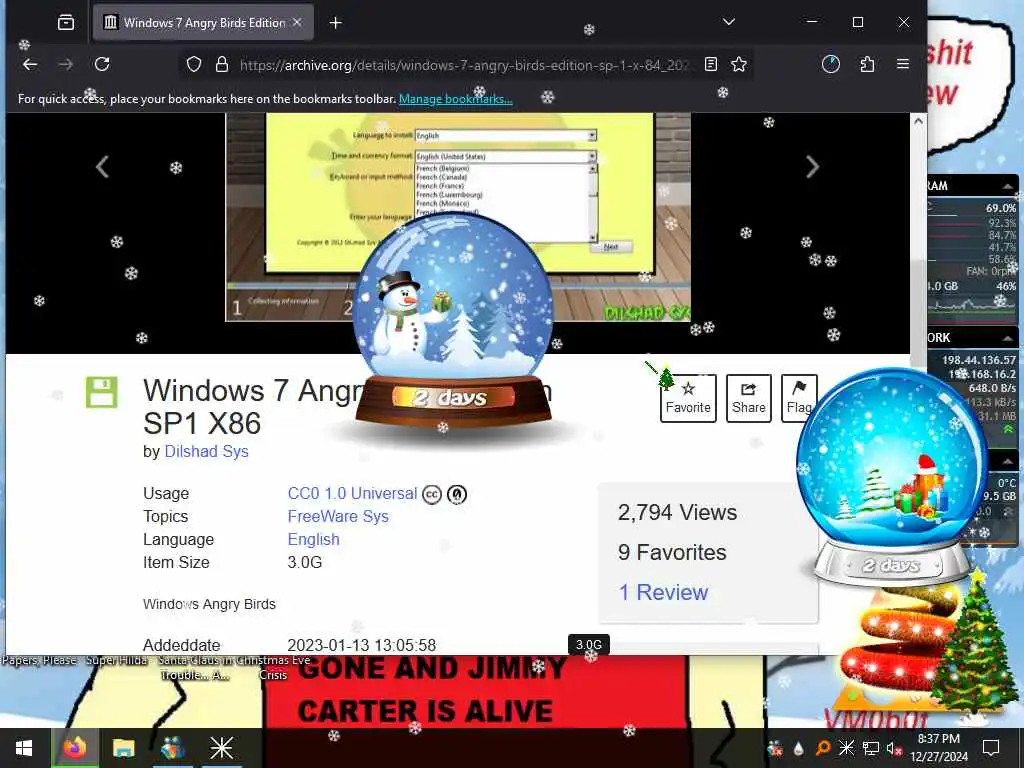This screenshot has width=1024, height=768.
Task: Click the installer screenshot preview image
Action: (x=458, y=217)
